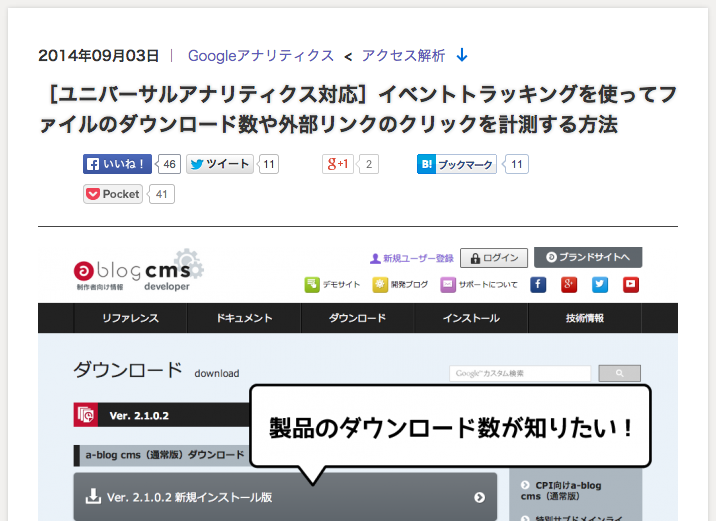Open the リファレンス menu item
This screenshot has width=716, height=521.
(130, 318)
